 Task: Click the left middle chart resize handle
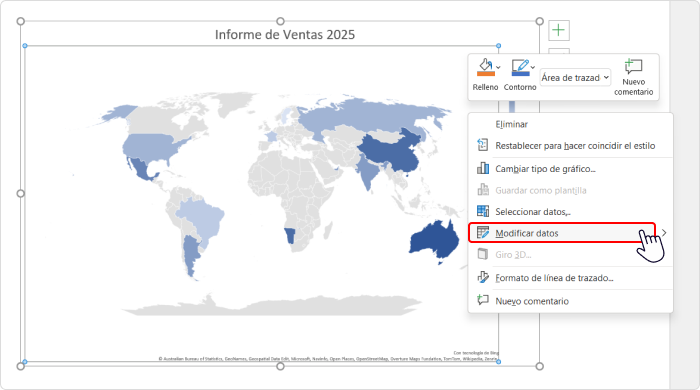point(21,194)
